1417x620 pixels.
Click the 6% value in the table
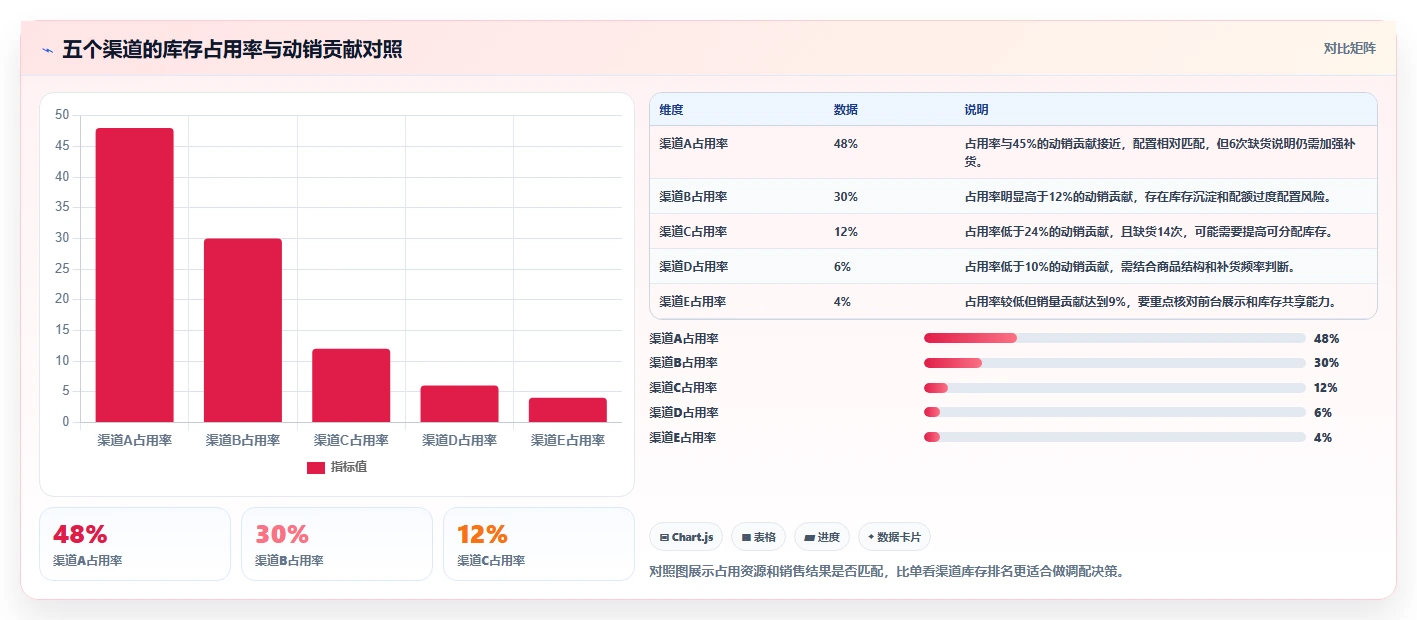pyautogui.click(x=842, y=267)
